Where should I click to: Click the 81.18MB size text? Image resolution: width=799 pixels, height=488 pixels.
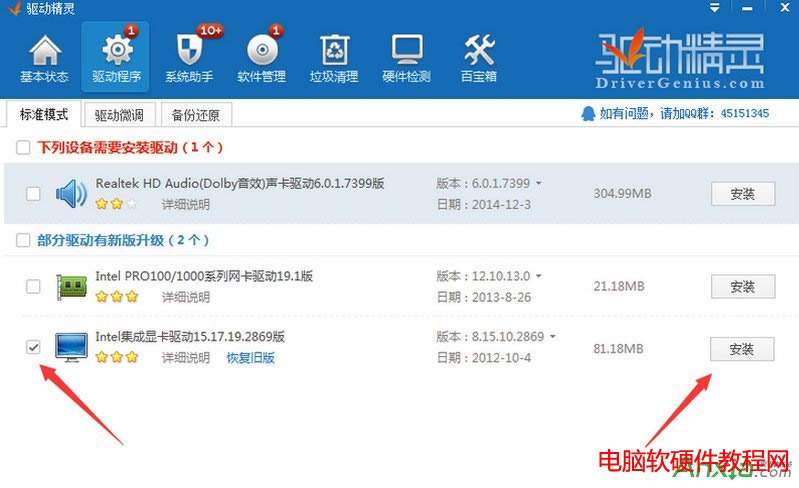click(x=618, y=349)
